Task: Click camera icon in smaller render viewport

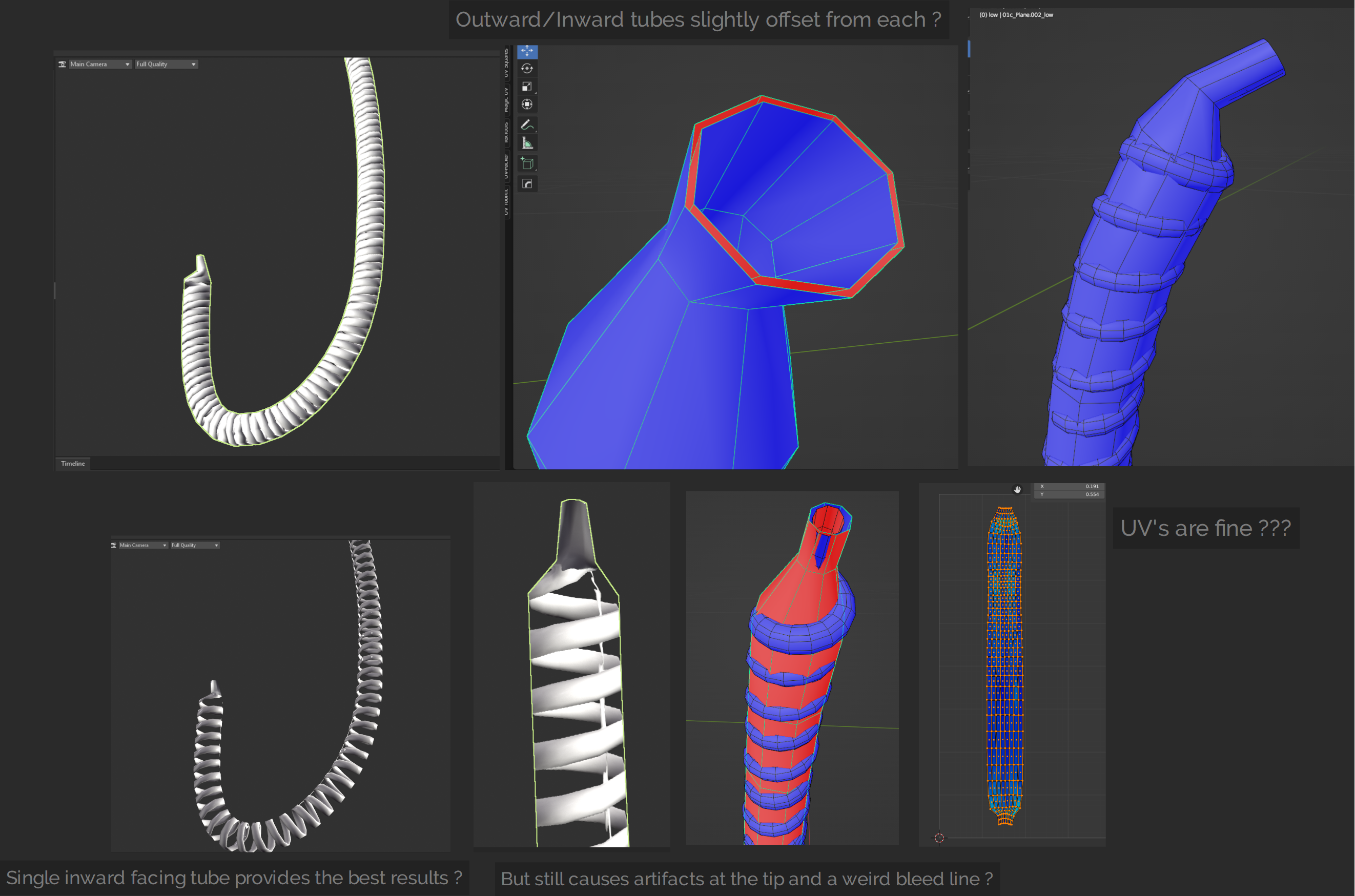Action: pyautogui.click(x=114, y=545)
